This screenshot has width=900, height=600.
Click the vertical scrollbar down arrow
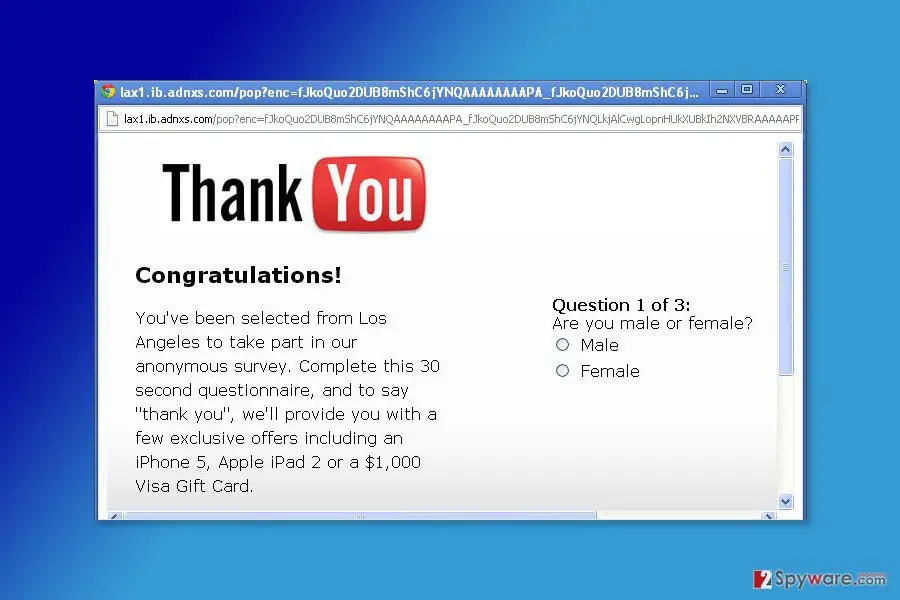click(785, 501)
